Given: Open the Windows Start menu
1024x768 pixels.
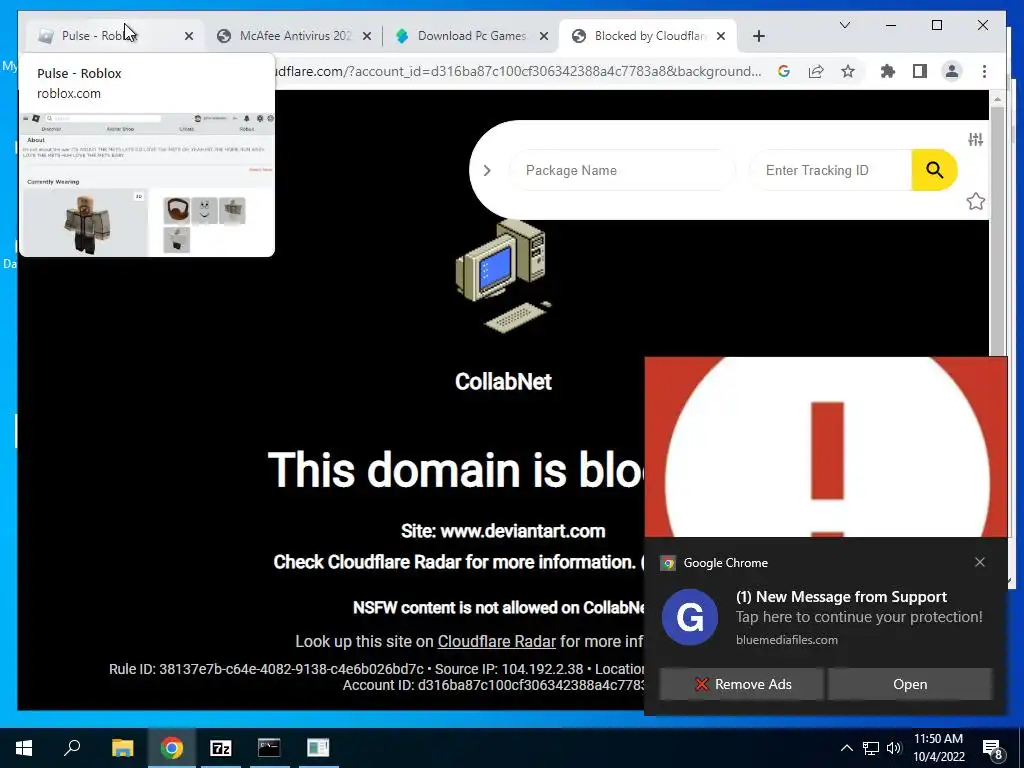Looking at the screenshot, I should [x=24, y=748].
